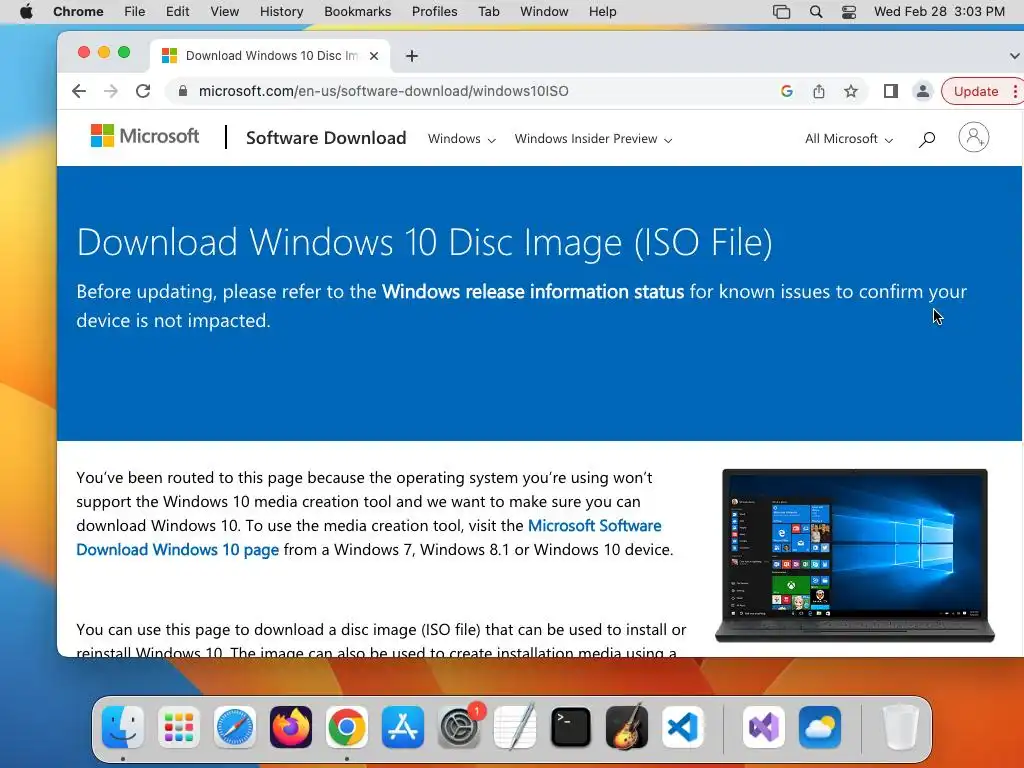This screenshot has height=768, width=1024.
Task: Open TextEdit from the Dock
Action: (515, 727)
